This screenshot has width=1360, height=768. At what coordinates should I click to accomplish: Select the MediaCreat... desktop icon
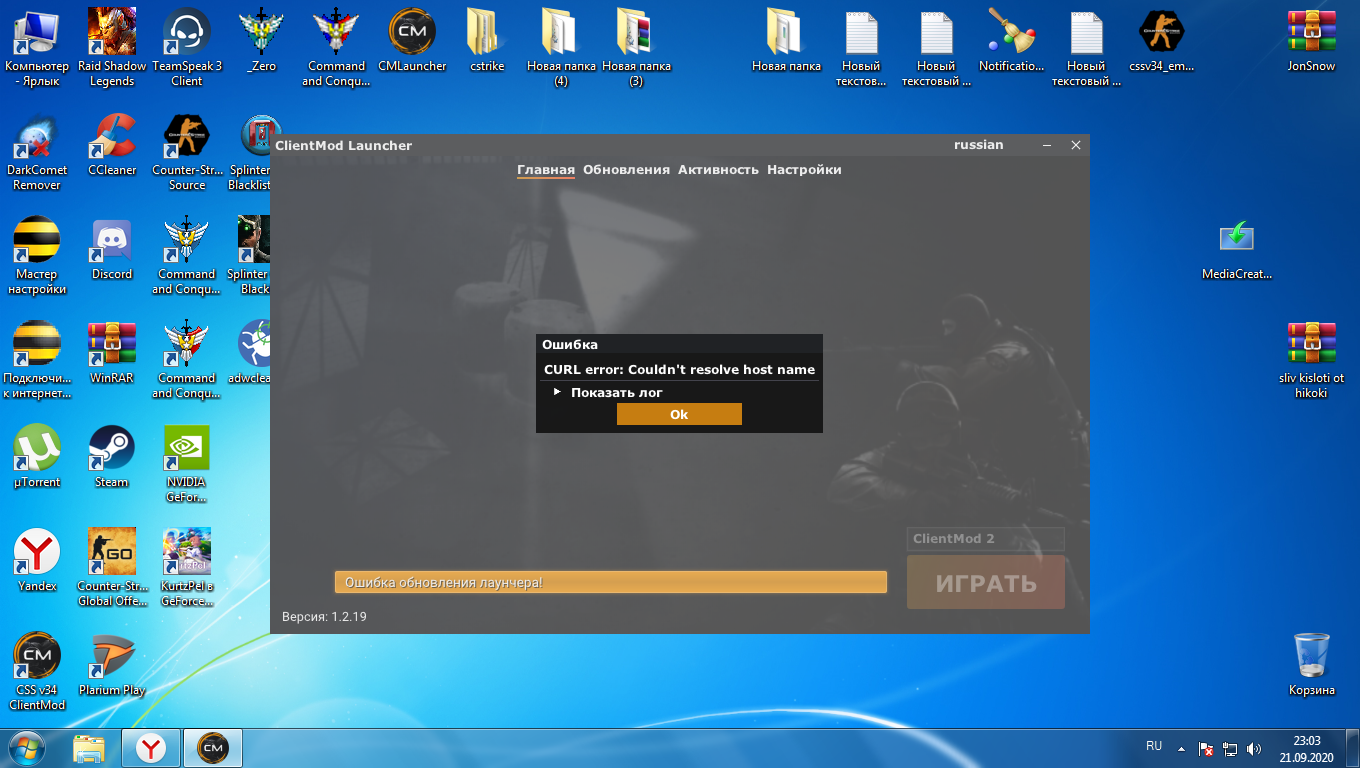(1237, 250)
